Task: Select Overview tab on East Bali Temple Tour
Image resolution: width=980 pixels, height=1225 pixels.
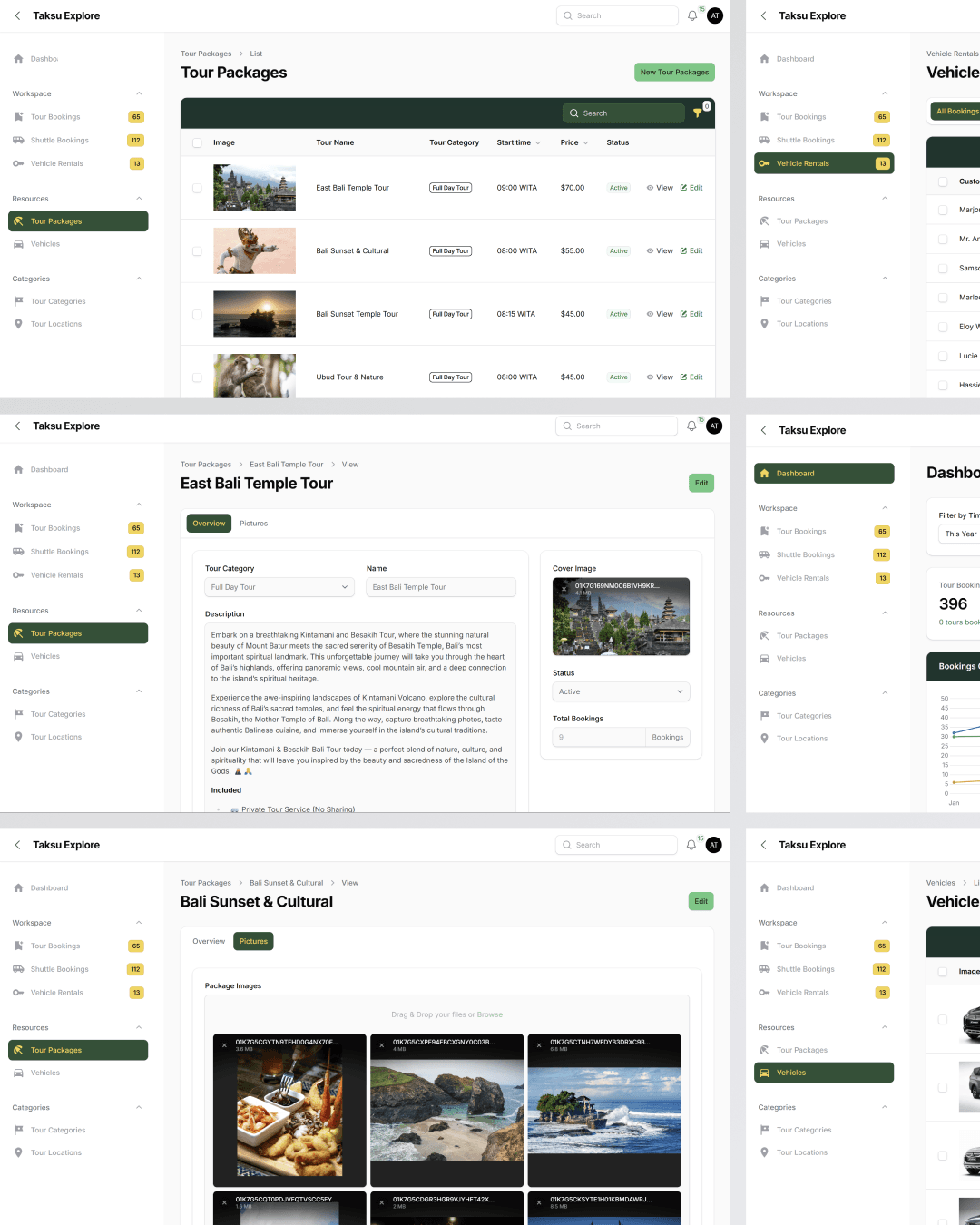Action: [x=209, y=524]
